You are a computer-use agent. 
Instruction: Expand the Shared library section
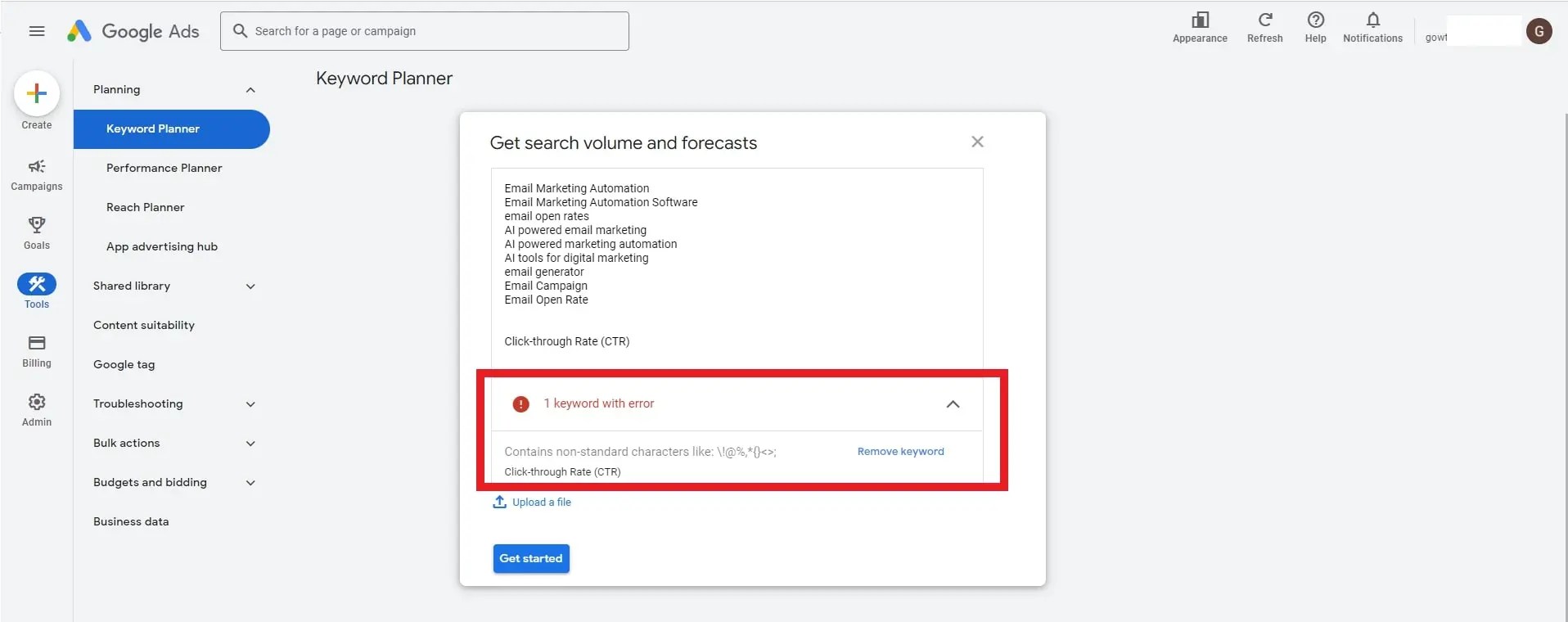pyautogui.click(x=250, y=286)
